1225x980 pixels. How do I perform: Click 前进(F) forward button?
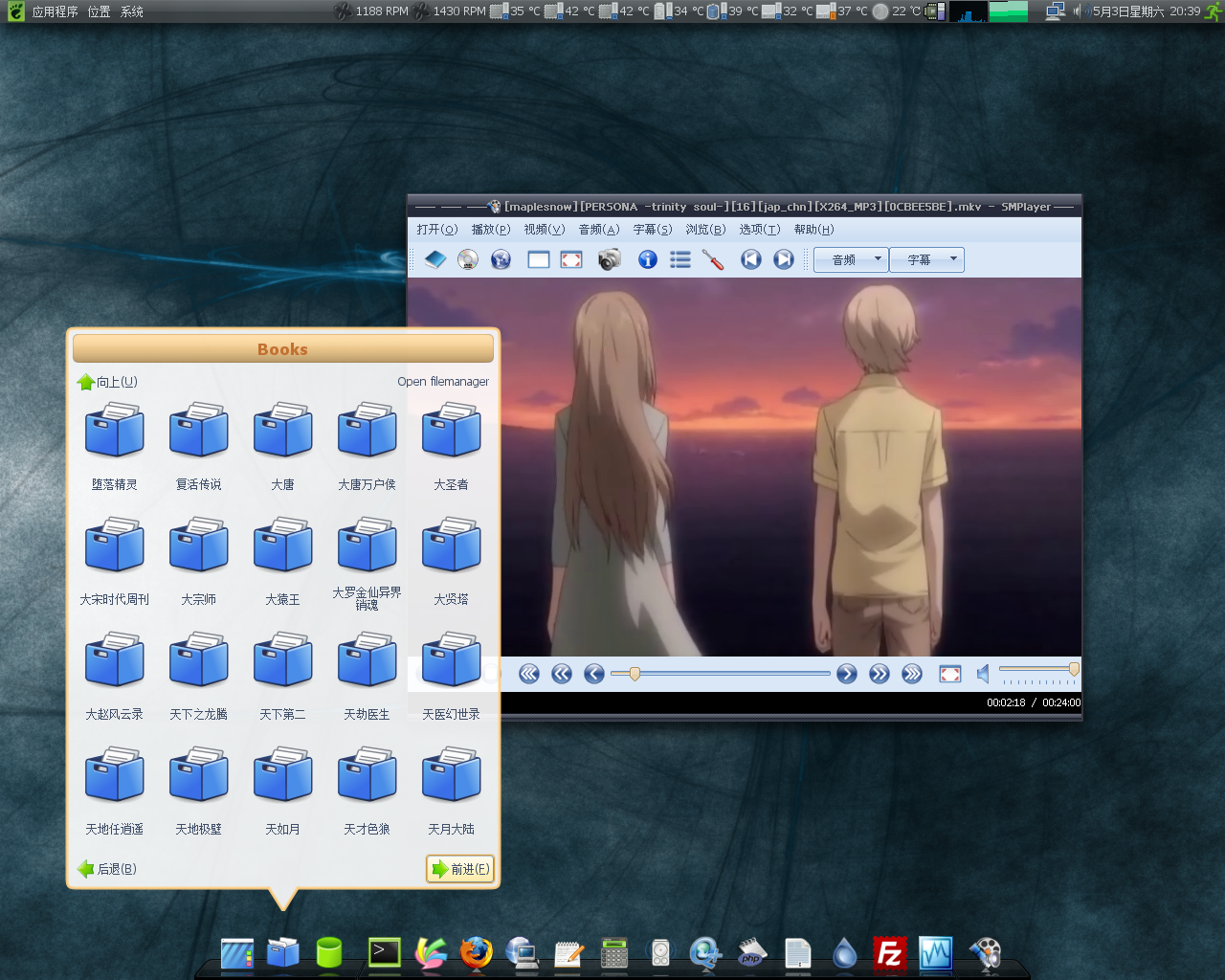460,869
